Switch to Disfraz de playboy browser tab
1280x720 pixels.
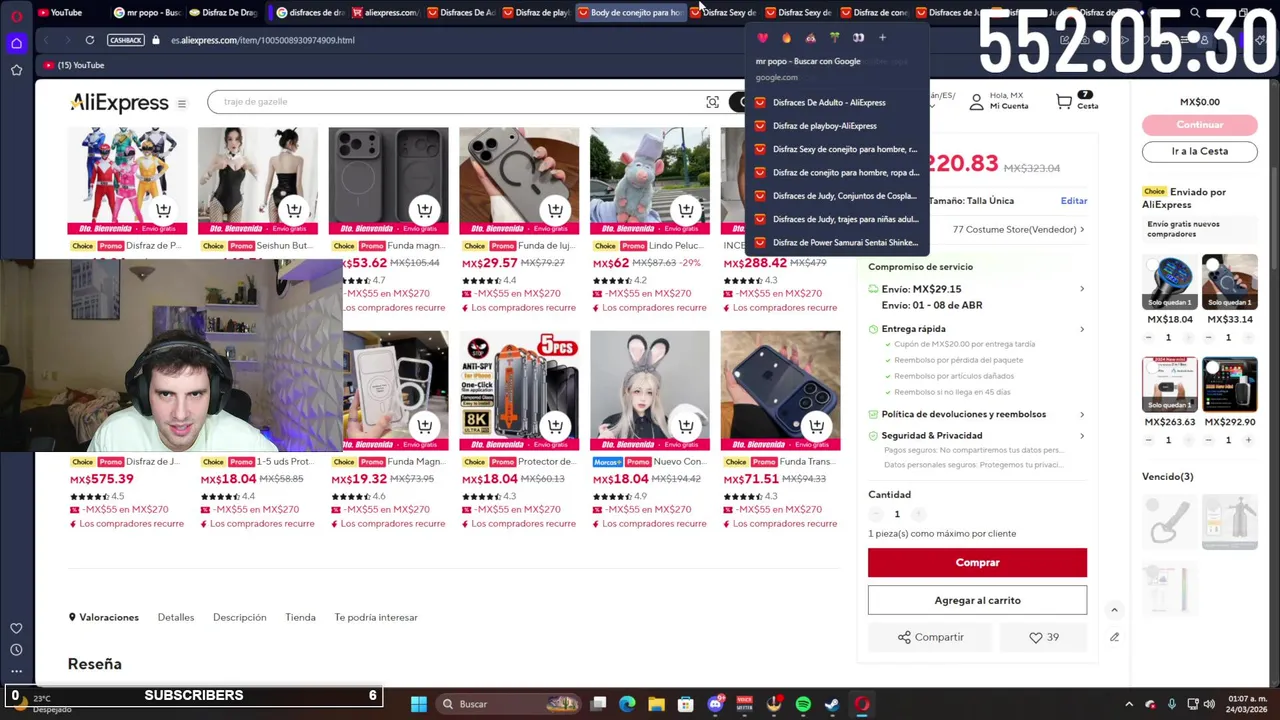pyautogui.click(x=537, y=13)
